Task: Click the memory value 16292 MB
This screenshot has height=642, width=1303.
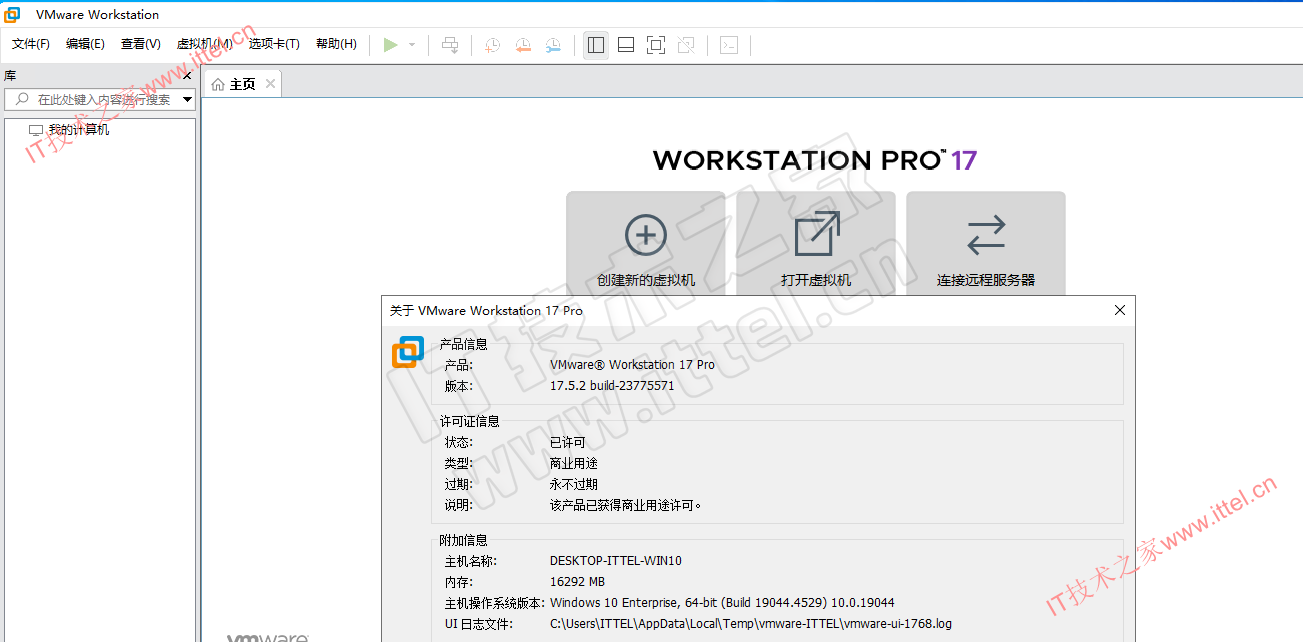Action: point(578,582)
